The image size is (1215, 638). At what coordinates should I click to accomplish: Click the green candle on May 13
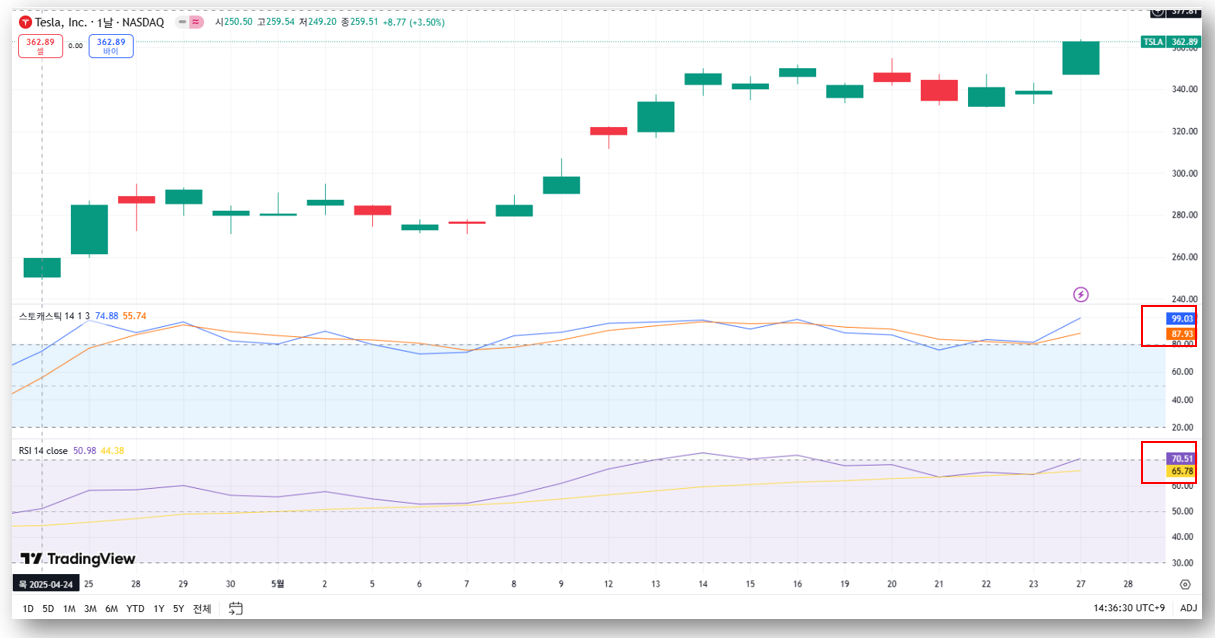pyautogui.click(x=656, y=117)
